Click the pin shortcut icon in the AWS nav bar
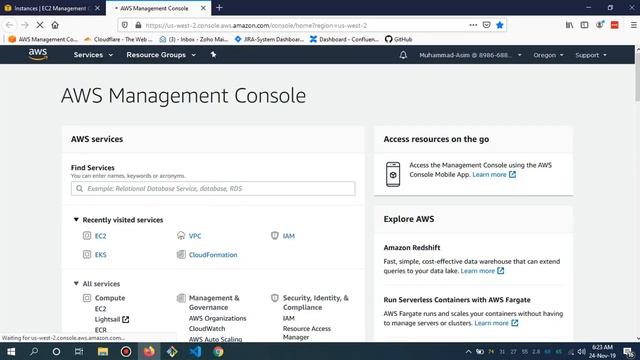 tap(213, 55)
